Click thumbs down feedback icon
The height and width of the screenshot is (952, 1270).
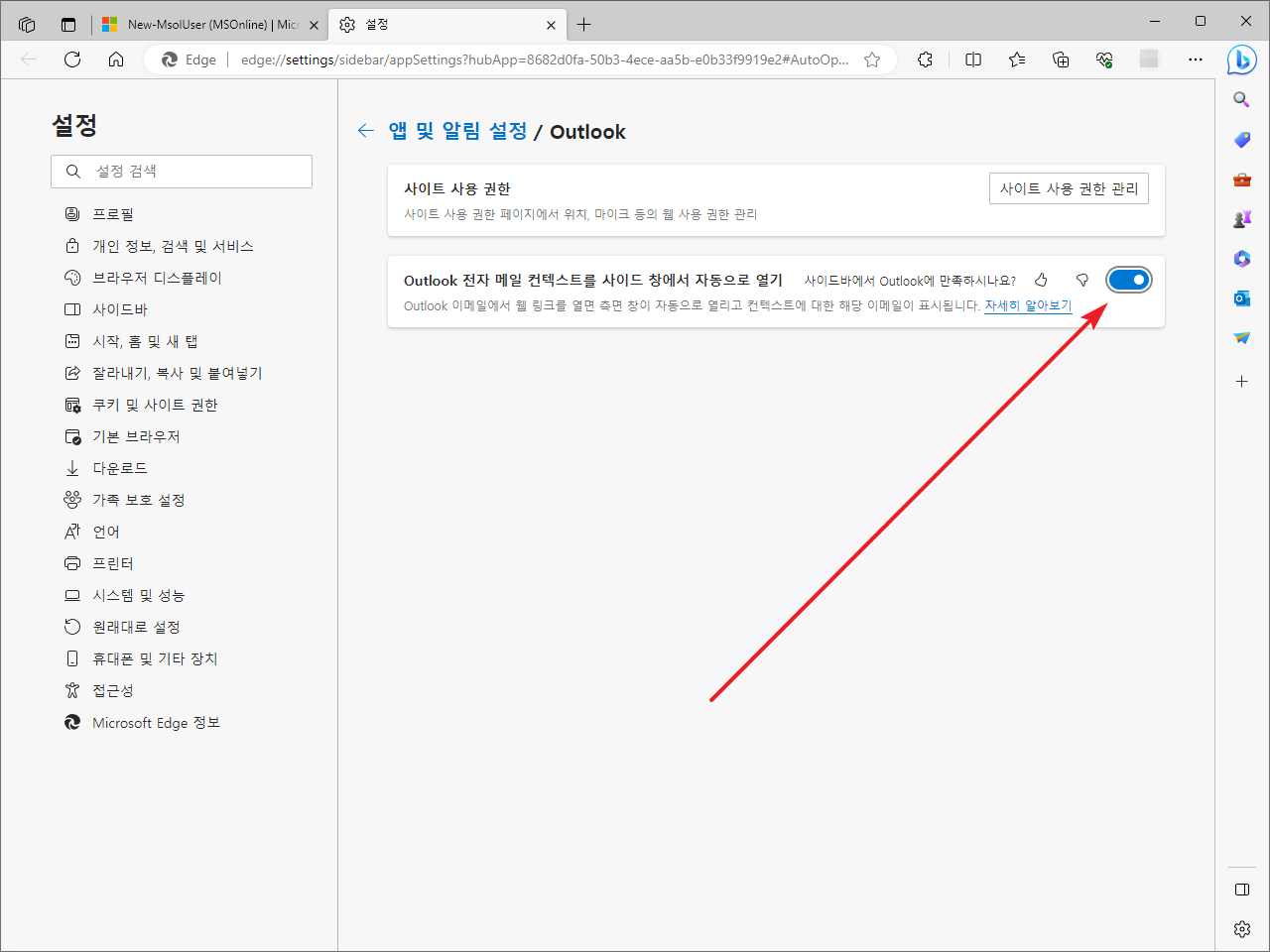coord(1082,280)
